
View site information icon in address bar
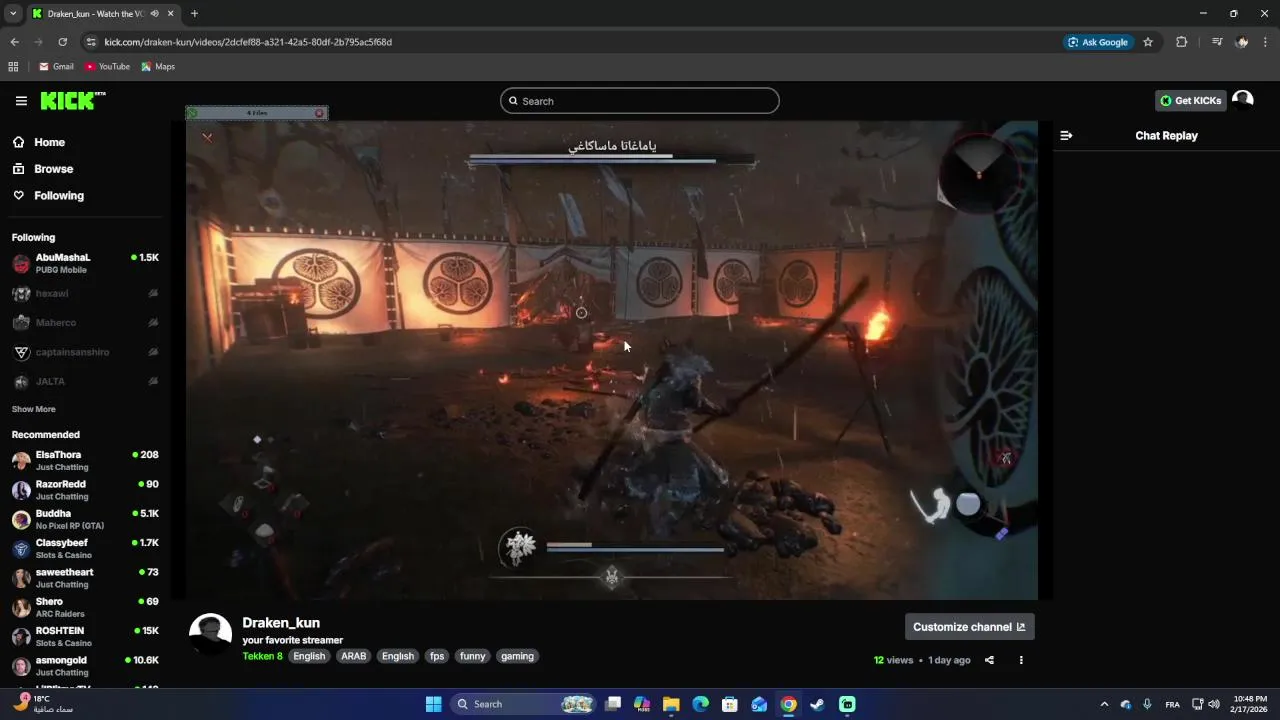(x=91, y=42)
